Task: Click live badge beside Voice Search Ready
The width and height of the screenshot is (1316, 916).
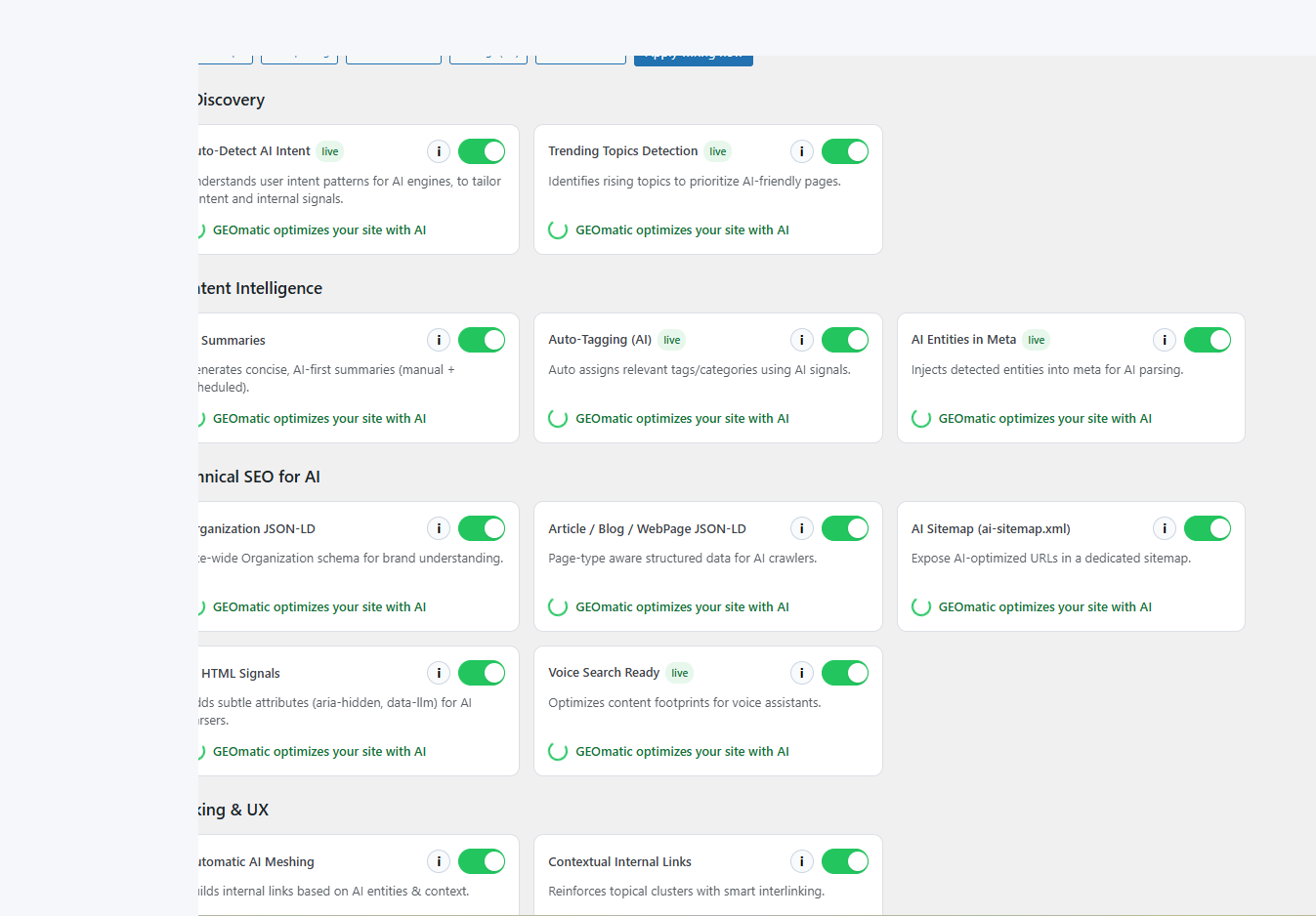Action: point(680,673)
